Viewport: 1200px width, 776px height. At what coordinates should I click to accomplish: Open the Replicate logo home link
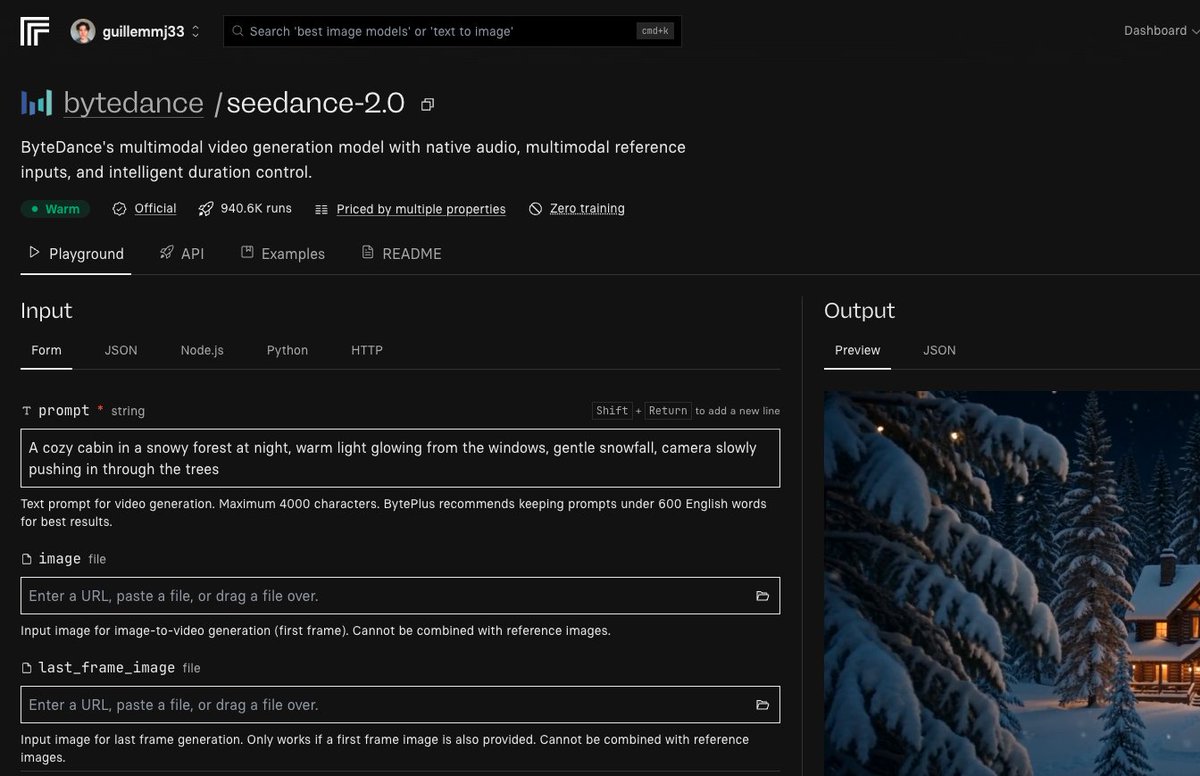click(x=34, y=31)
